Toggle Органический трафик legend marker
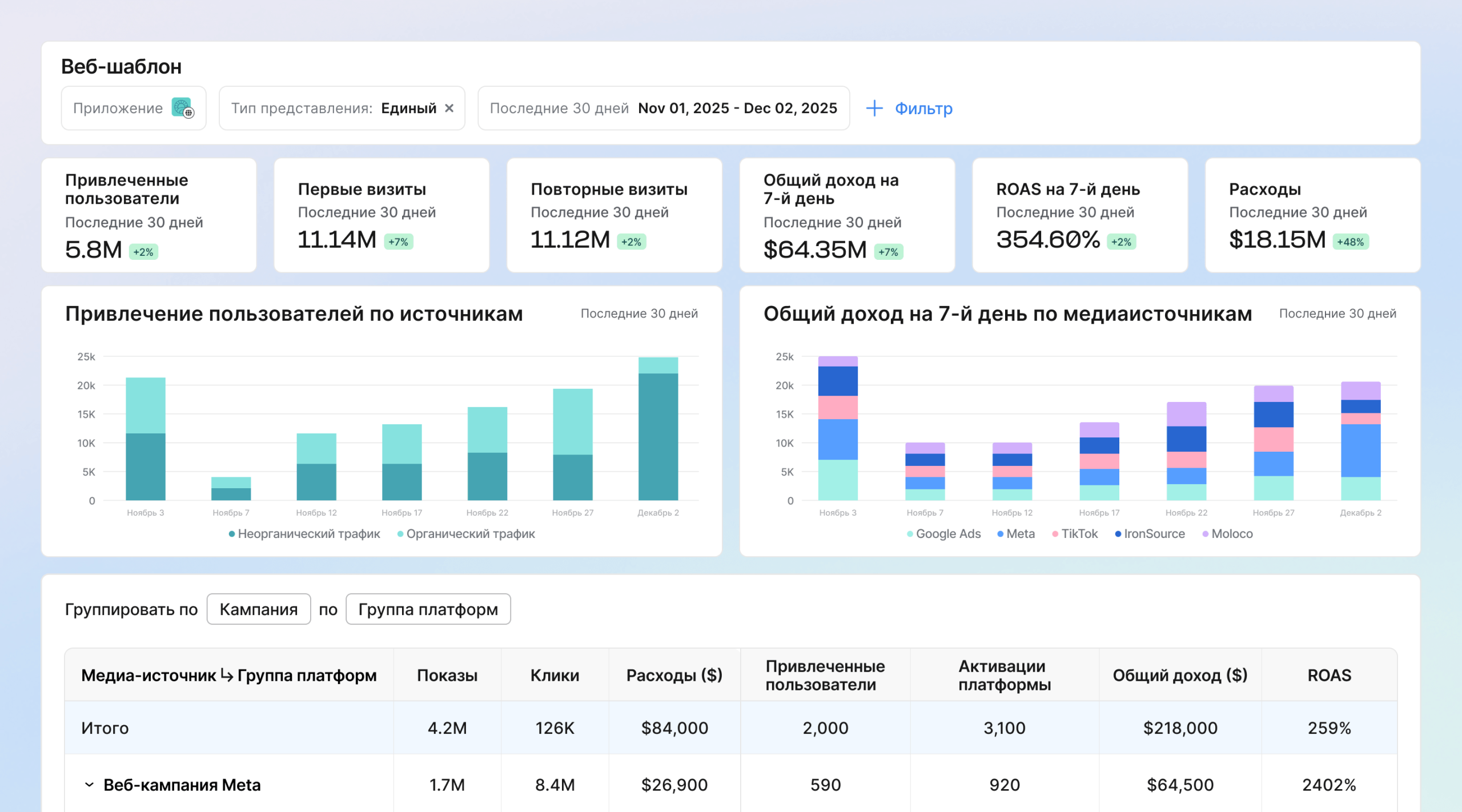Image resolution: width=1462 pixels, height=812 pixels. point(400,534)
